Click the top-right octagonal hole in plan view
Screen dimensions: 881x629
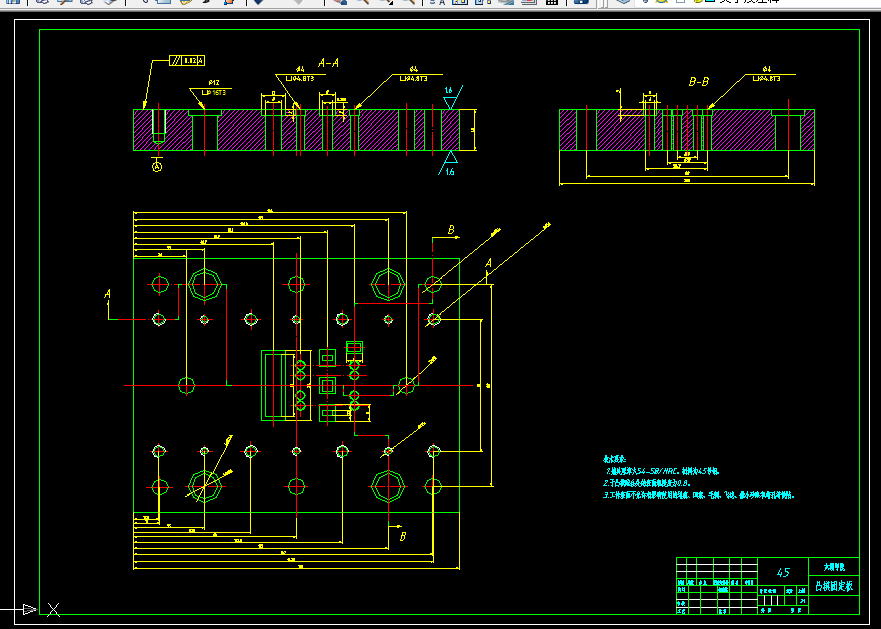point(388,284)
